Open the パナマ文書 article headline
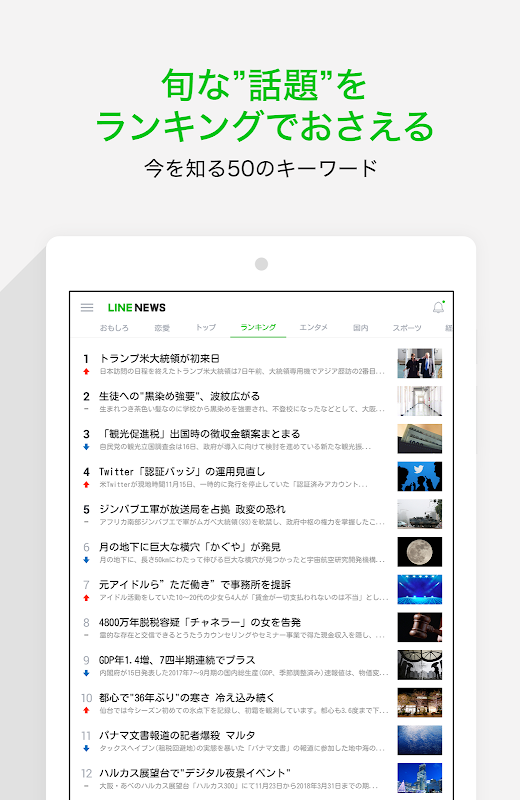This screenshot has height=800, width=520. 177,736
